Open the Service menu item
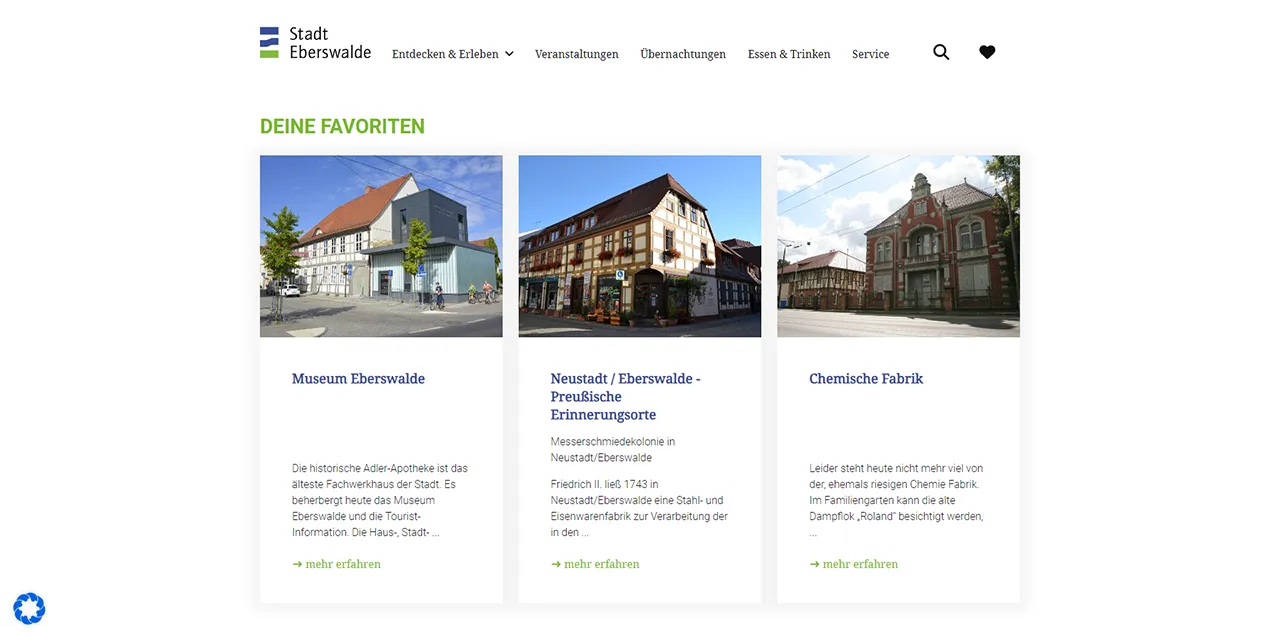The width and height of the screenshot is (1280, 638). [x=870, y=54]
